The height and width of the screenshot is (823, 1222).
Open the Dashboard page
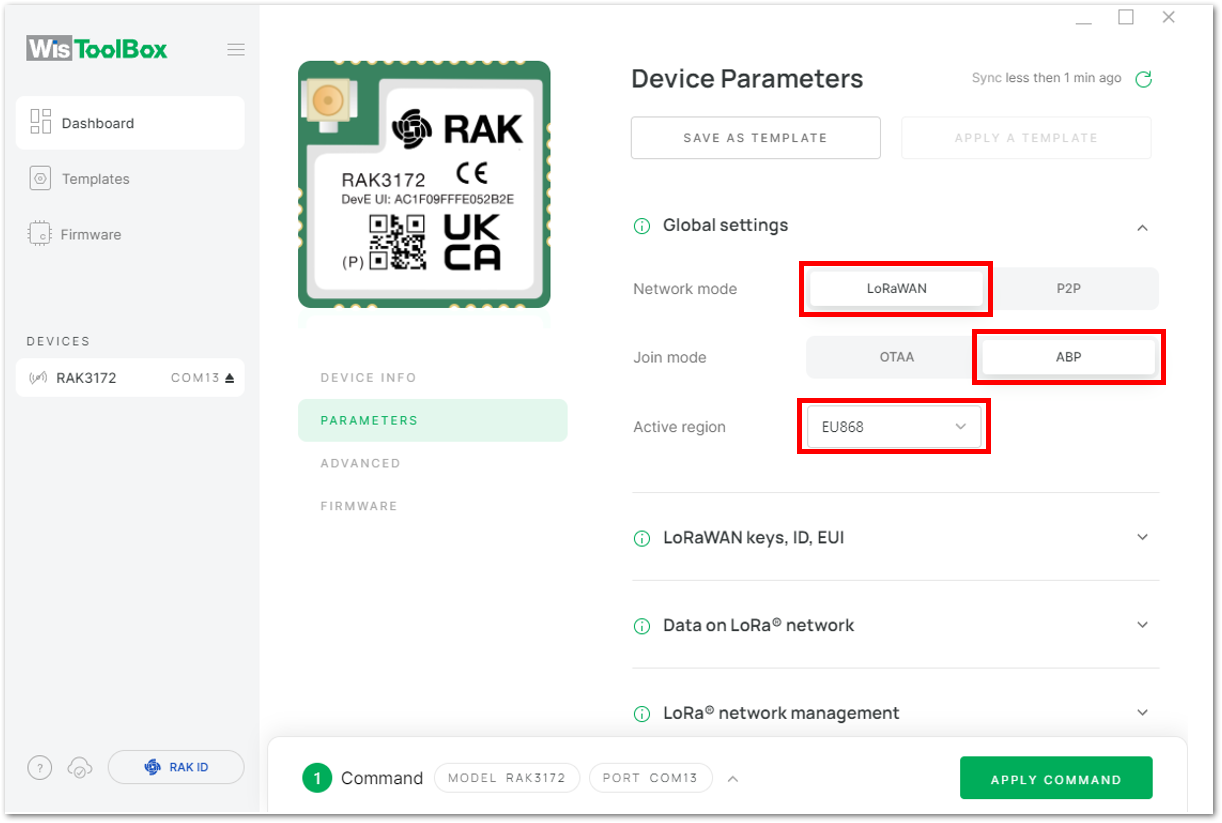click(x=130, y=123)
